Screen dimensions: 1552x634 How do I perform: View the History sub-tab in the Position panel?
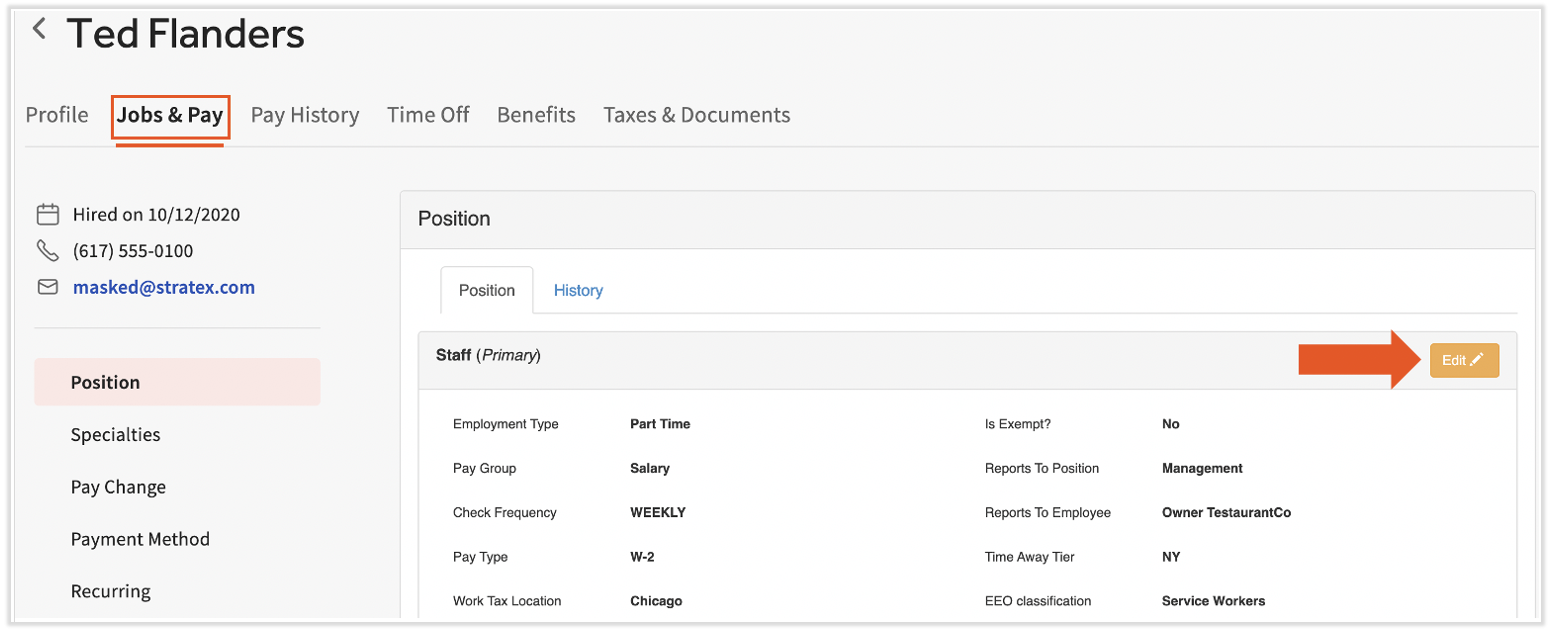tap(578, 290)
